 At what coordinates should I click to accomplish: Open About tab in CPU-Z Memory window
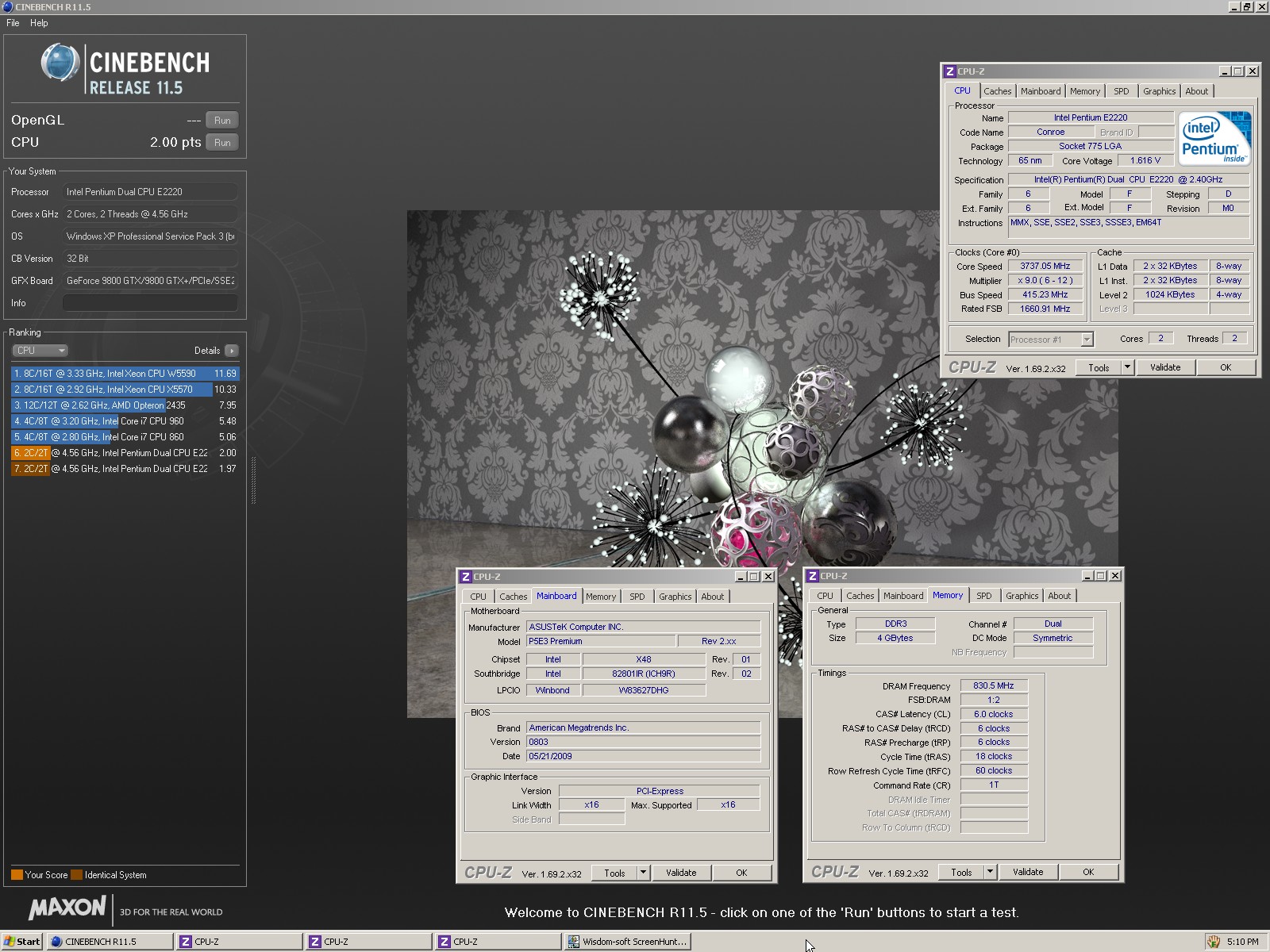pos(1059,596)
